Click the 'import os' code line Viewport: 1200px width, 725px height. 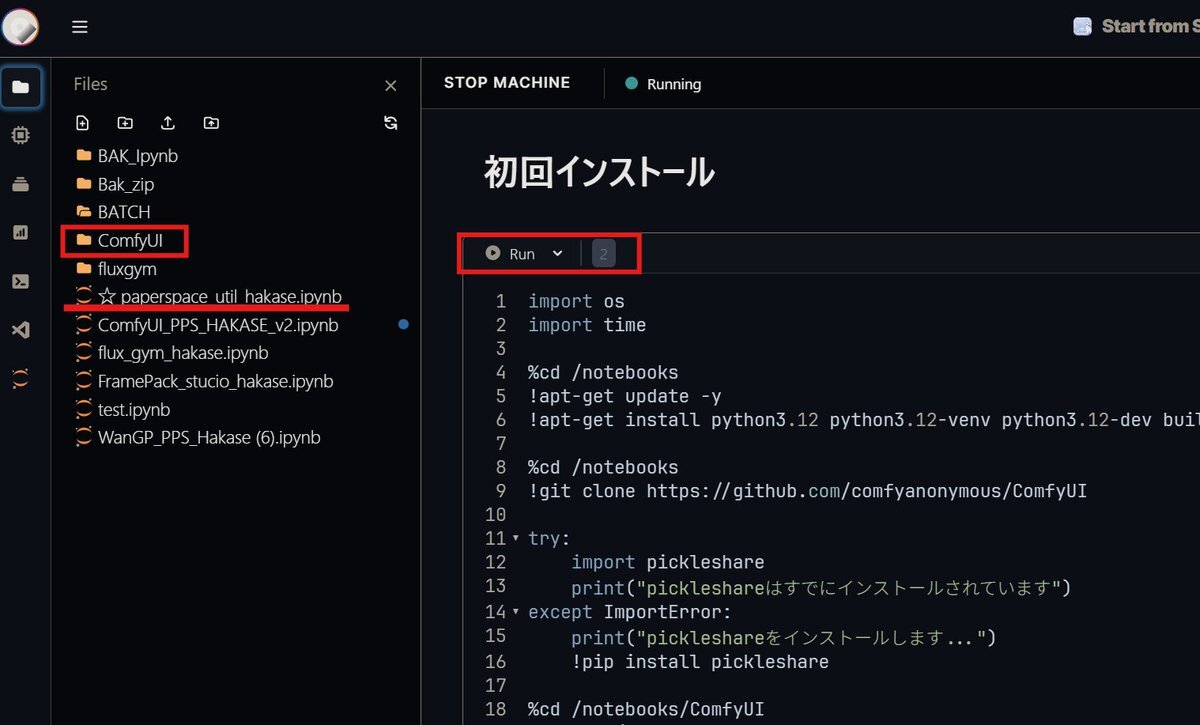pos(576,301)
